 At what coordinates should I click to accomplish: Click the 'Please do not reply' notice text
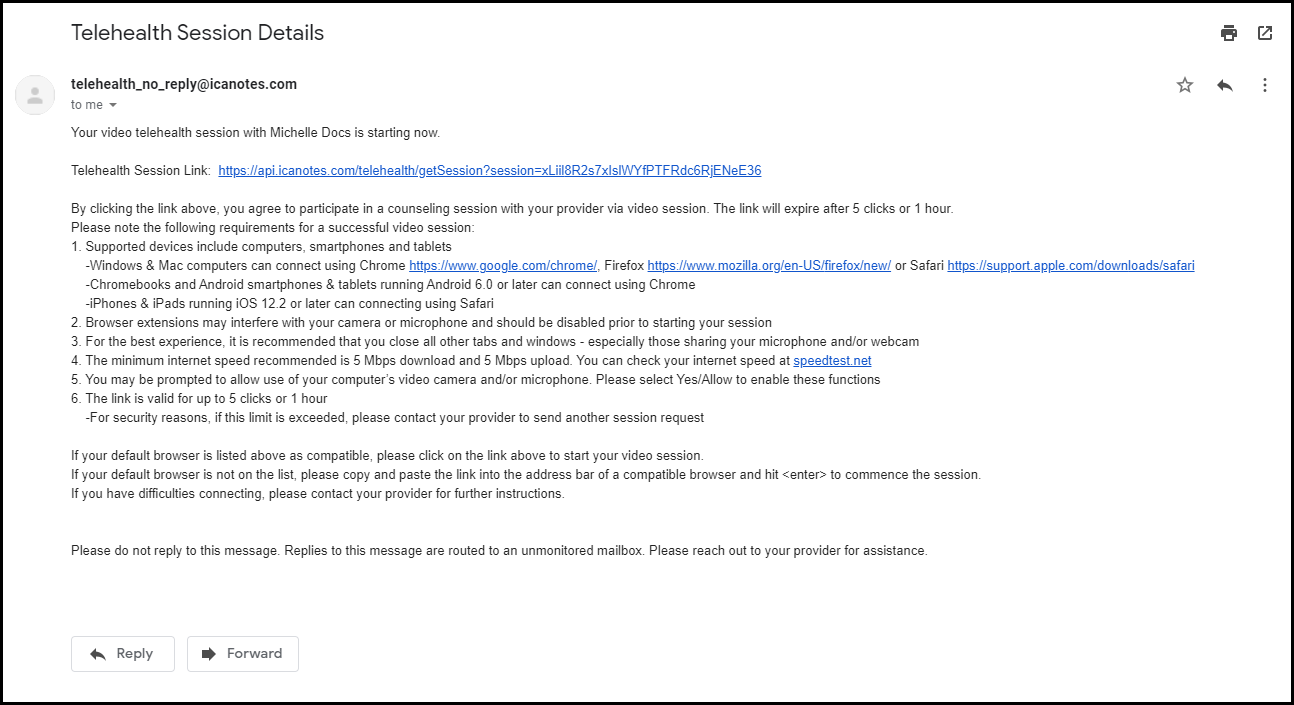[499, 551]
